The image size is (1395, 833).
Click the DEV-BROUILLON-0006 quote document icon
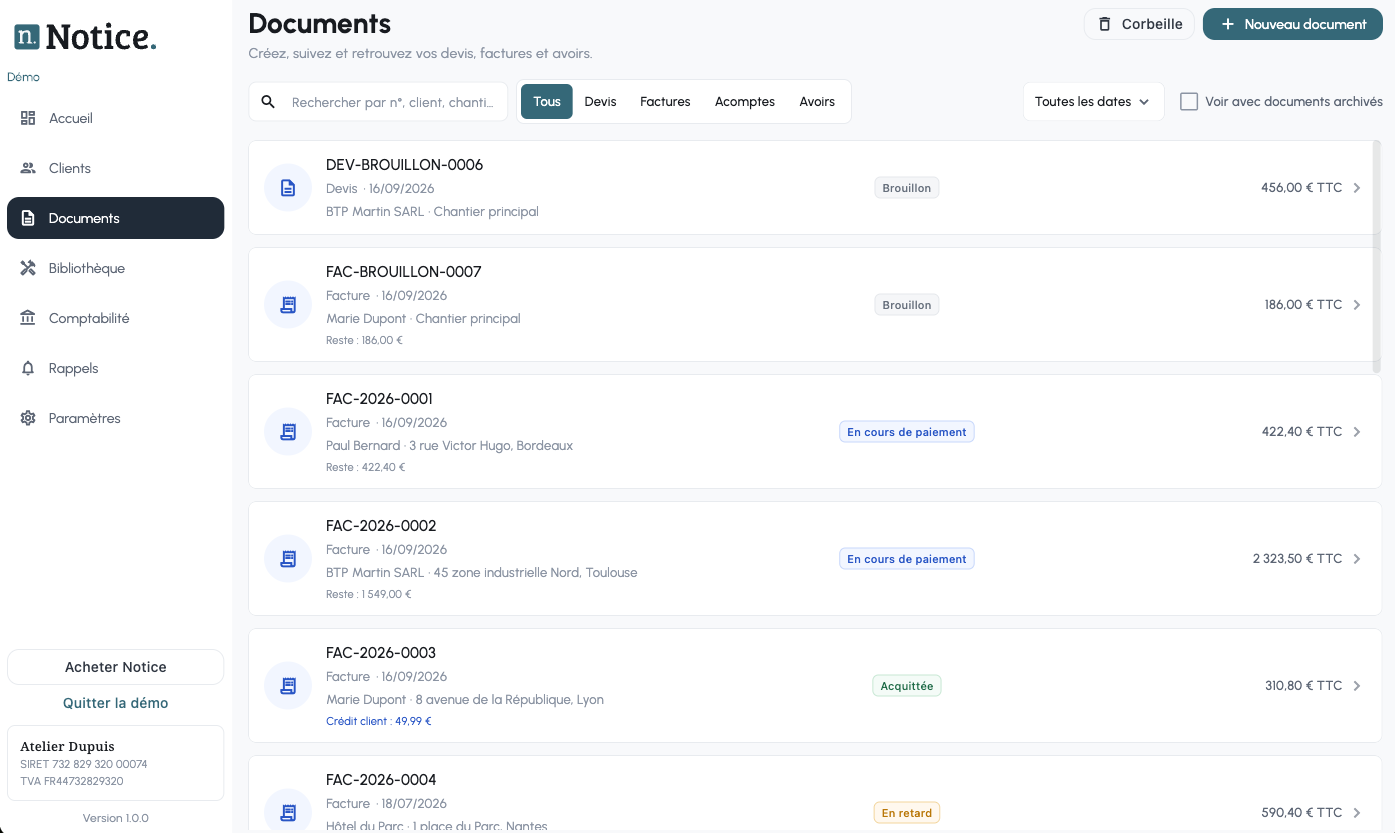pyautogui.click(x=288, y=188)
